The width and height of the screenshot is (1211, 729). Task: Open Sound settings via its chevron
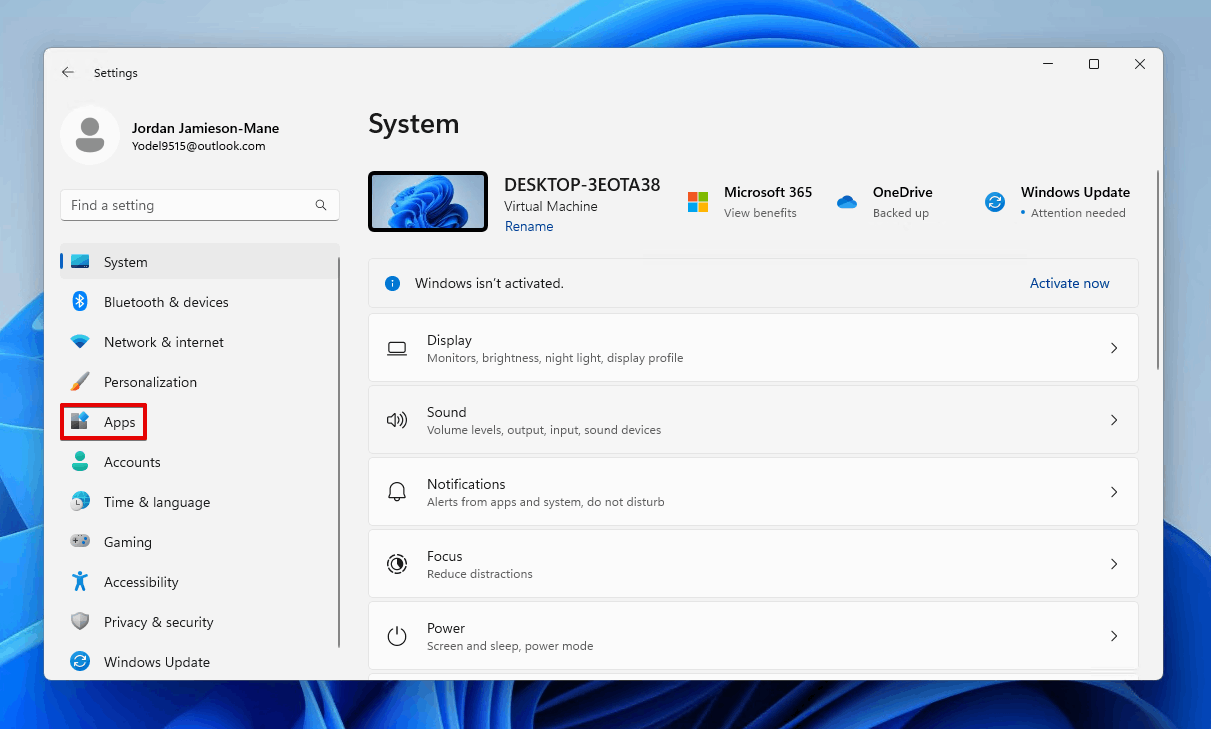[1114, 420]
